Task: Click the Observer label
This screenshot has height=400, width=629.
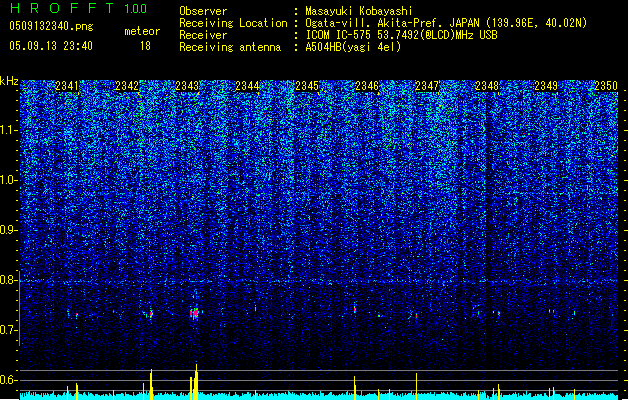Action: [x=203, y=11]
